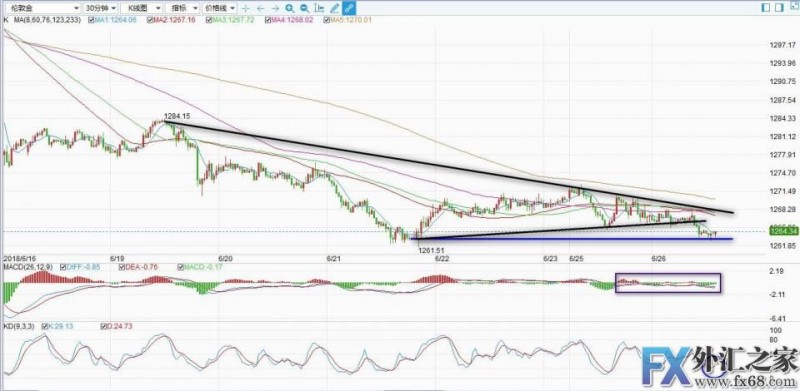Uncheck the MA2 moving average checkbox
Viewport: 800px width, 391px height.
150,20
